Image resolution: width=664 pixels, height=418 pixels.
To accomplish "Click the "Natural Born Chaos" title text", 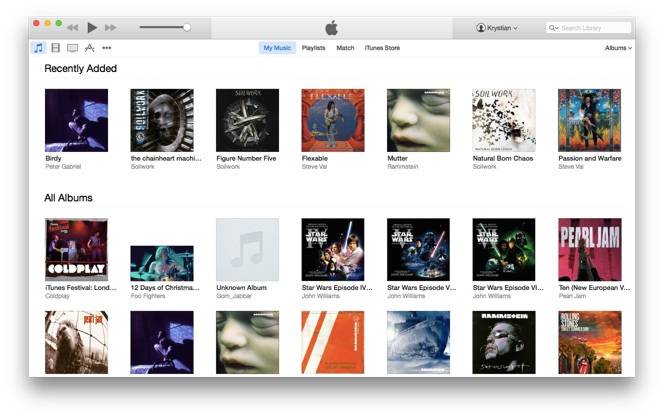I will [x=503, y=158].
